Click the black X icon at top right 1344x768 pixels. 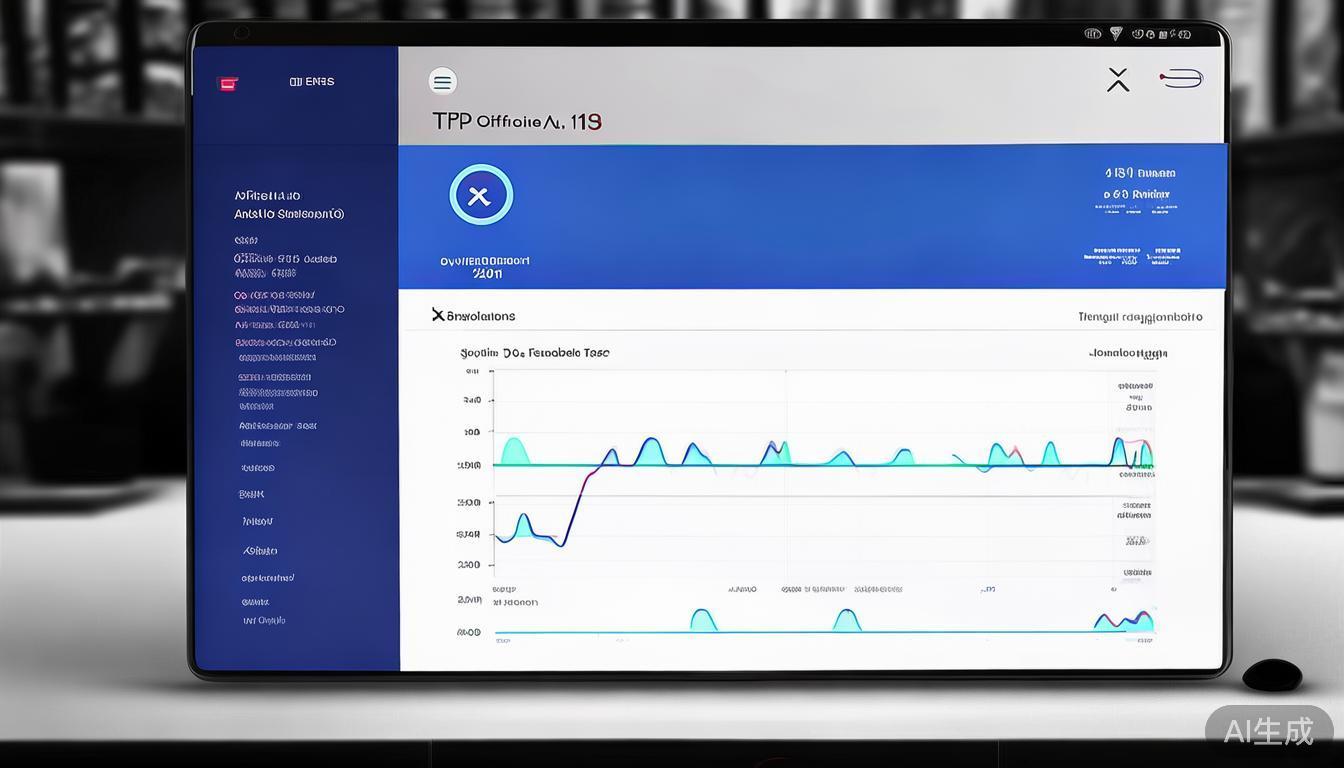coord(1118,80)
